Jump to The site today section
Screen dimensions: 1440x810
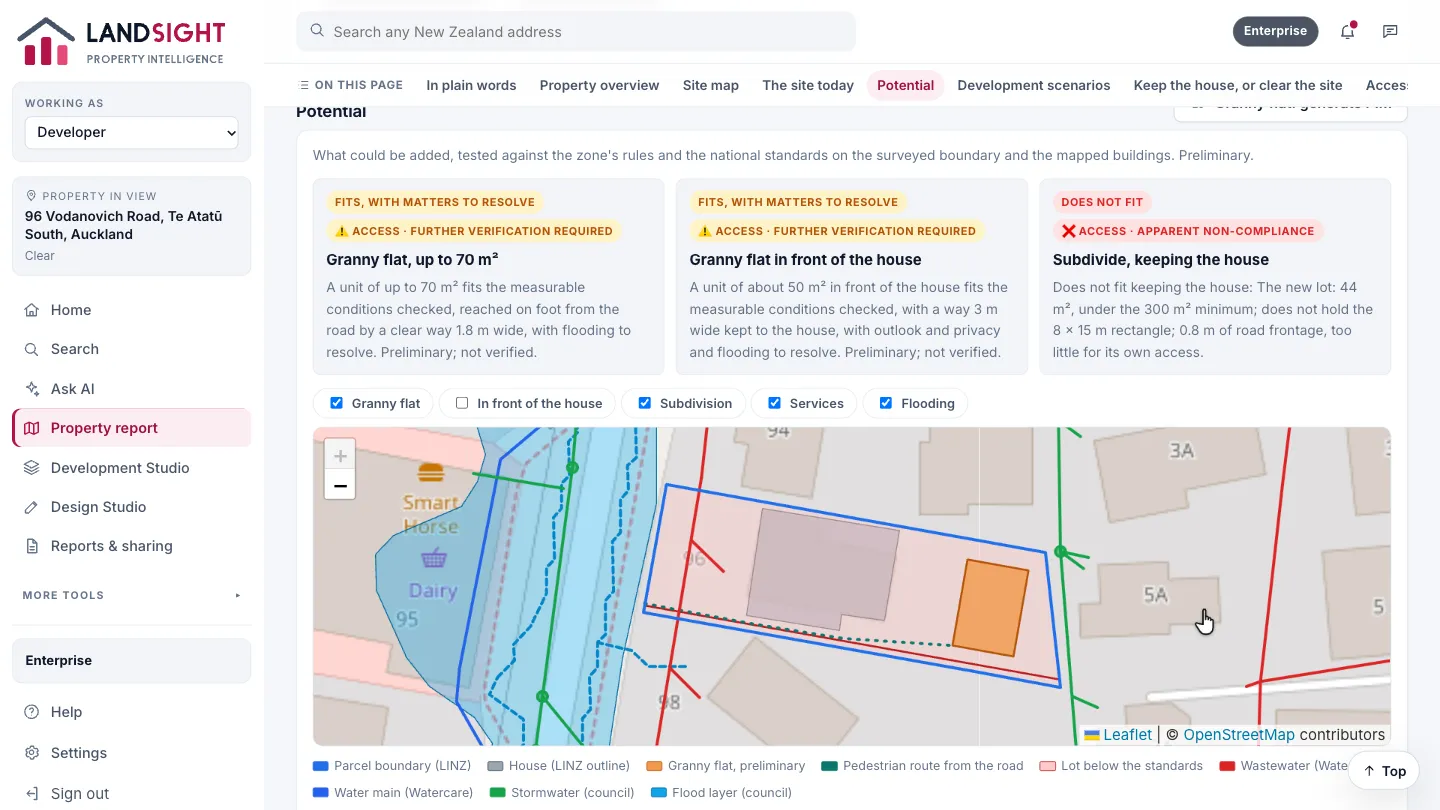pos(808,85)
